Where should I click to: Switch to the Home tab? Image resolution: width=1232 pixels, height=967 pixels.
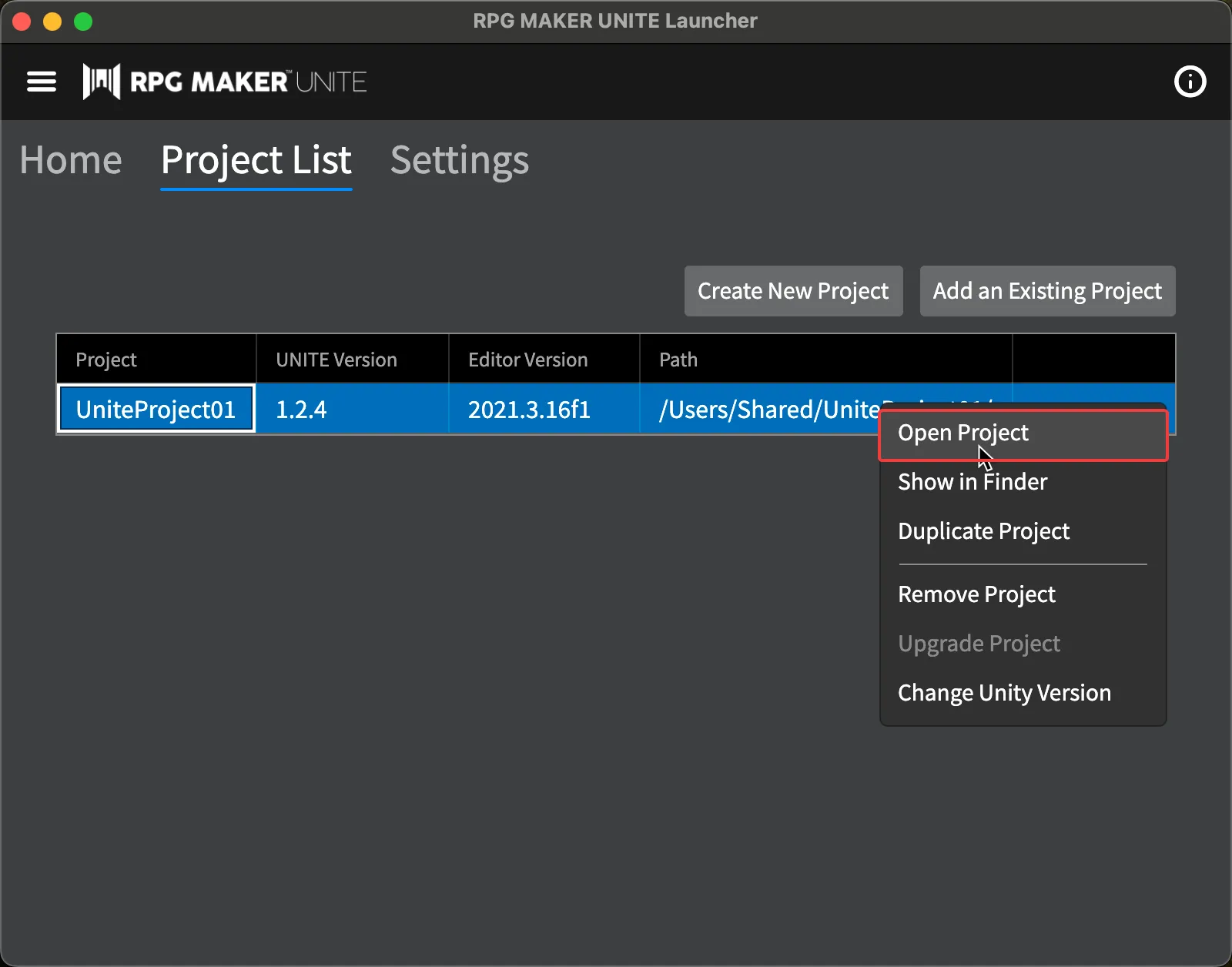71,161
